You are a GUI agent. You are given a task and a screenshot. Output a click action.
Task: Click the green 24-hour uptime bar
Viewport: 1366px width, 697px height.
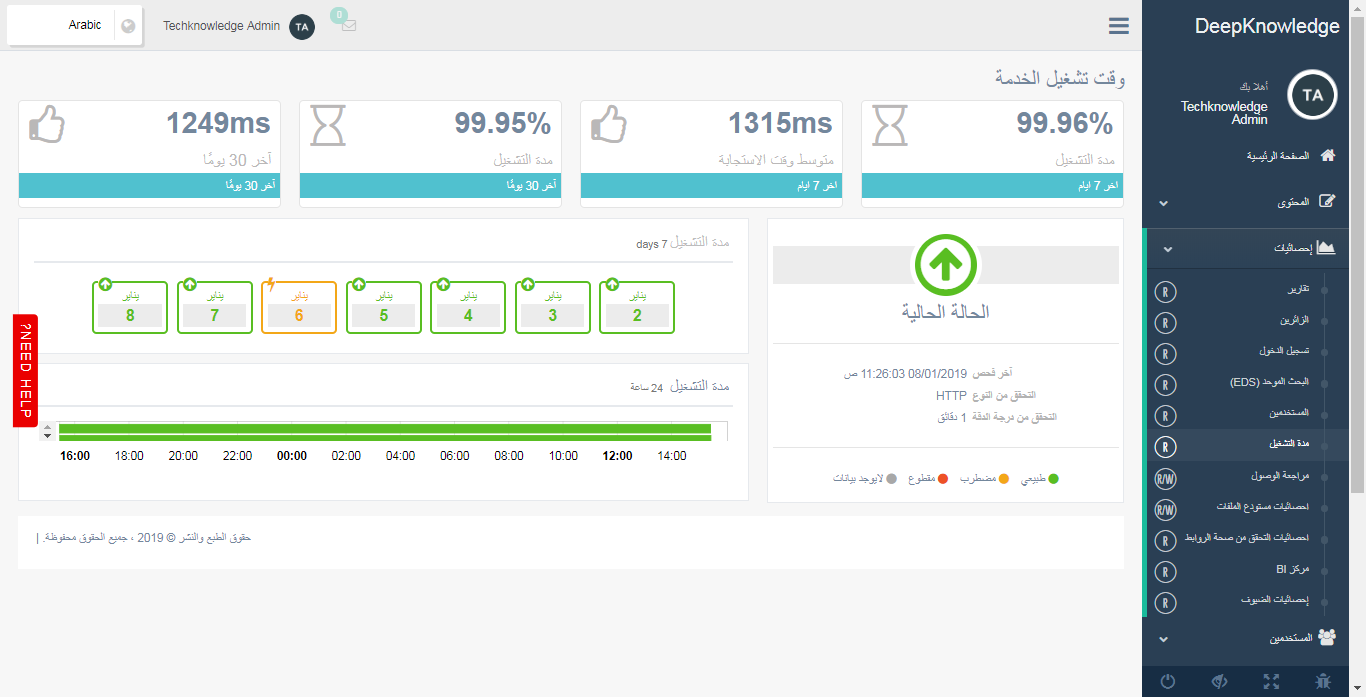tap(385, 432)
